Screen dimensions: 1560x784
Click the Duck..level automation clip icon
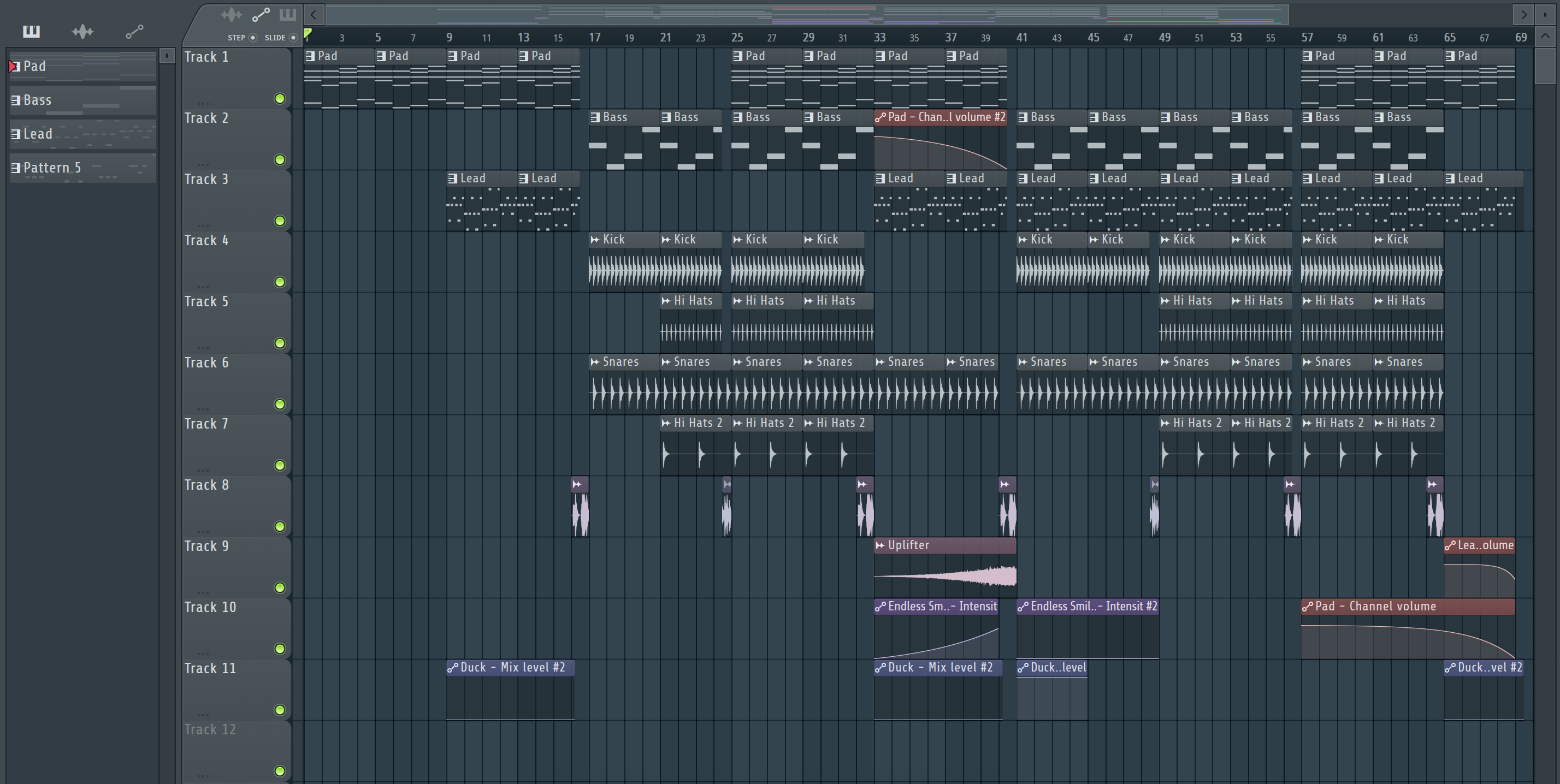1023,668
